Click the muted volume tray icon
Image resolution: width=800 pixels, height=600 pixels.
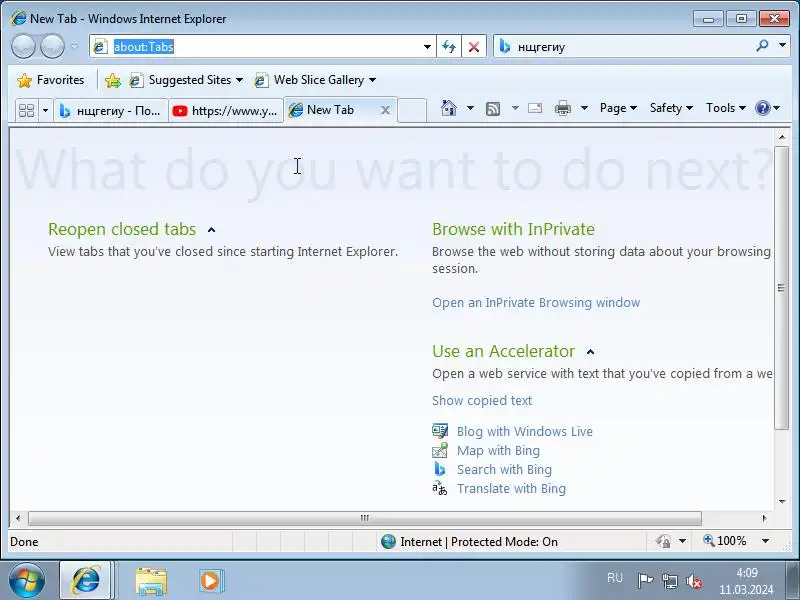pos(694,581)
